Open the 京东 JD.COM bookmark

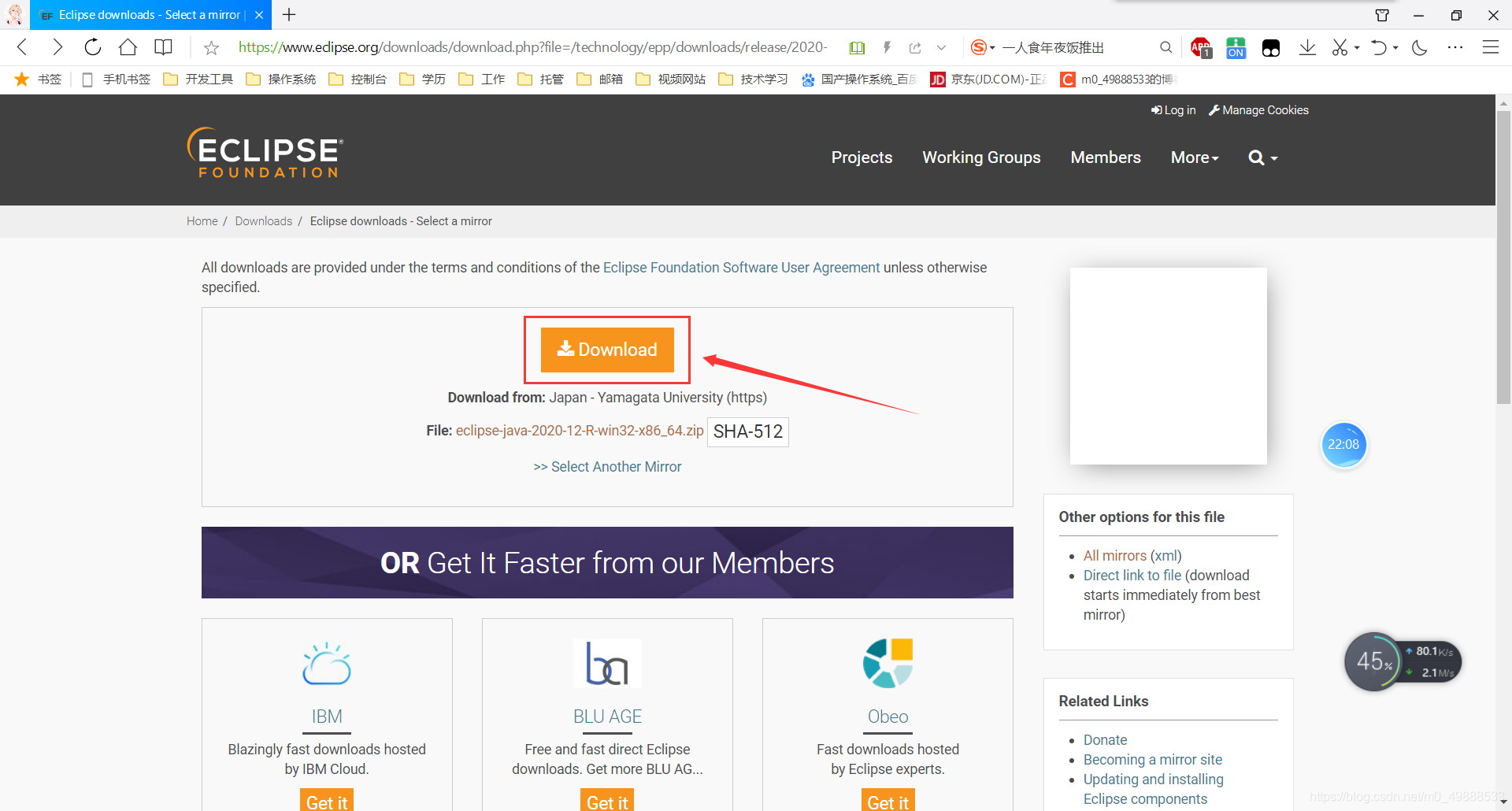coord(988,79)
